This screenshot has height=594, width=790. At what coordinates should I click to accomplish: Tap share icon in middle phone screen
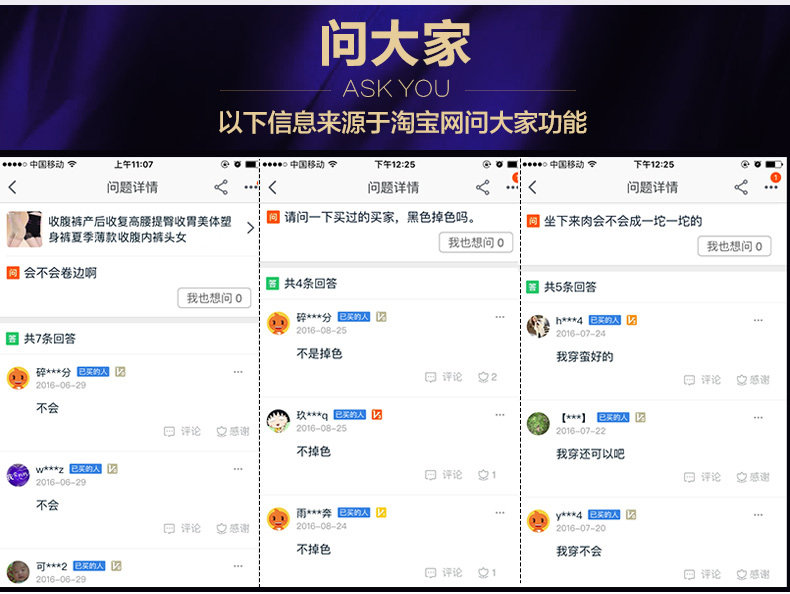click(x=483, y=187)
